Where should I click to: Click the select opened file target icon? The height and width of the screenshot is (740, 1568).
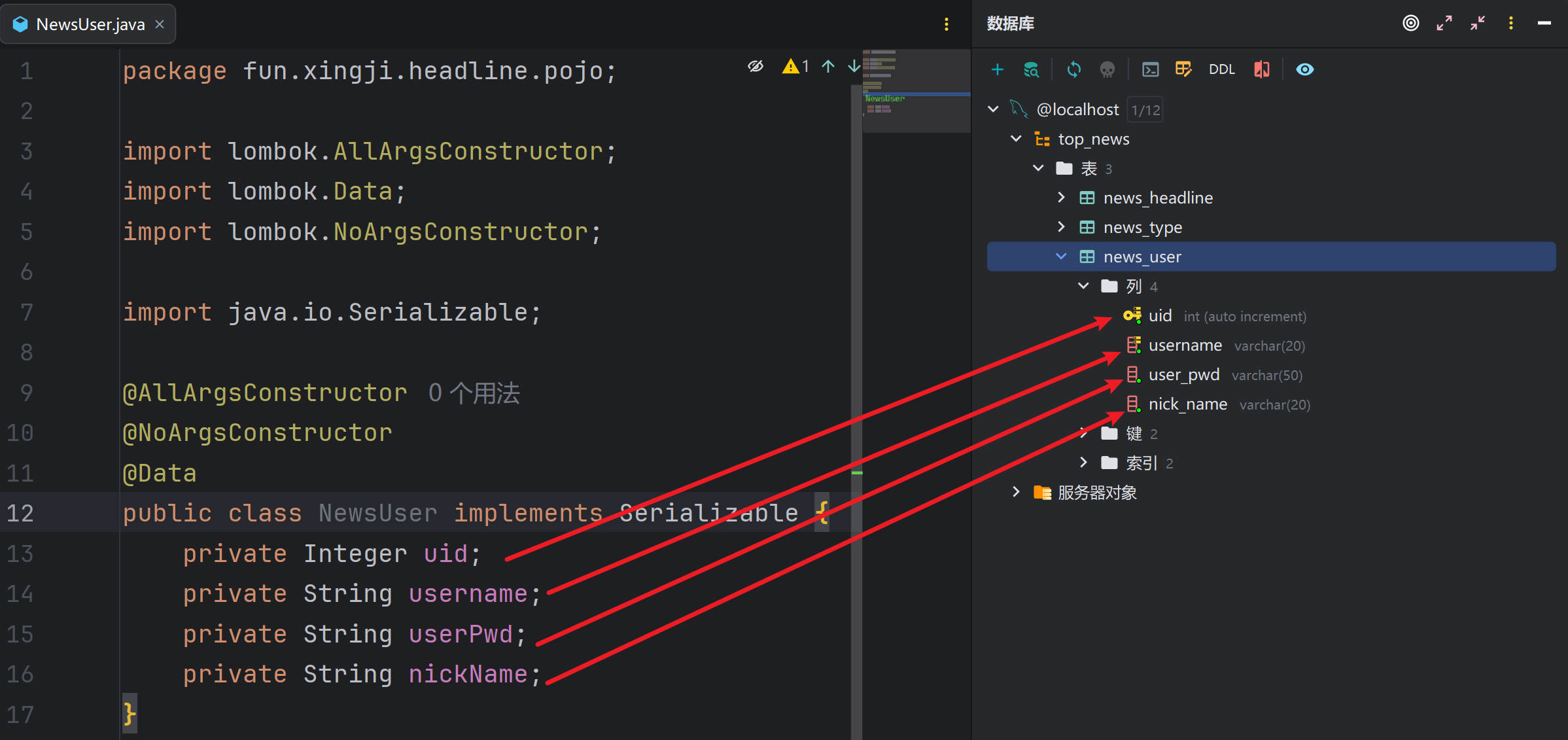click(1410, 24)
